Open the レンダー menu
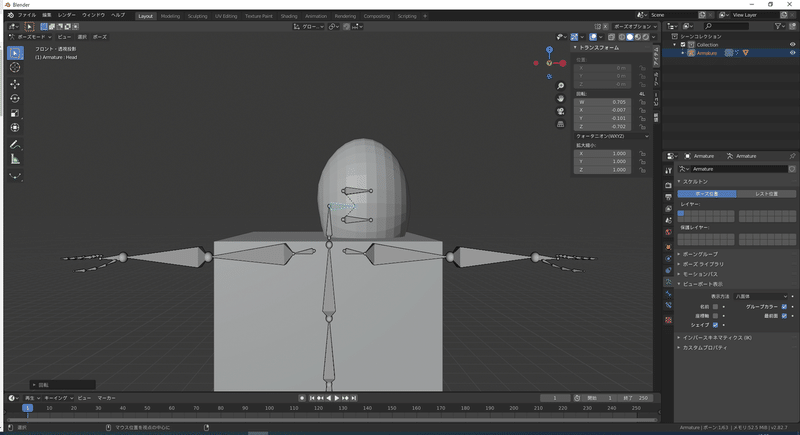The height and width of the screenshot is (435, 800). click(x=66, y=15)
